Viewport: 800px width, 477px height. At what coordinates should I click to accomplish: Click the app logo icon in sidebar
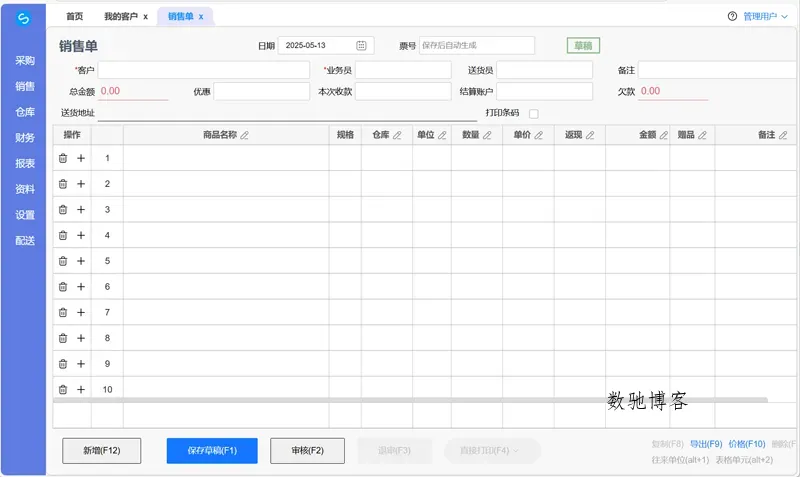tap(23, 19)
